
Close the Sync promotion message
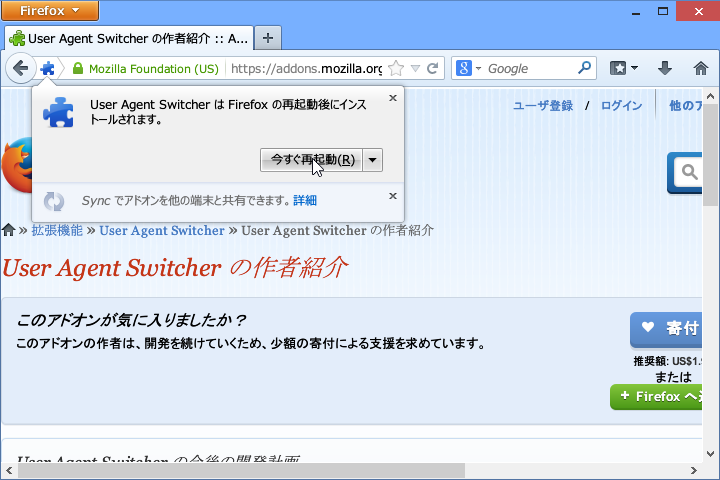pyautogui.click(x=393, y=196)
